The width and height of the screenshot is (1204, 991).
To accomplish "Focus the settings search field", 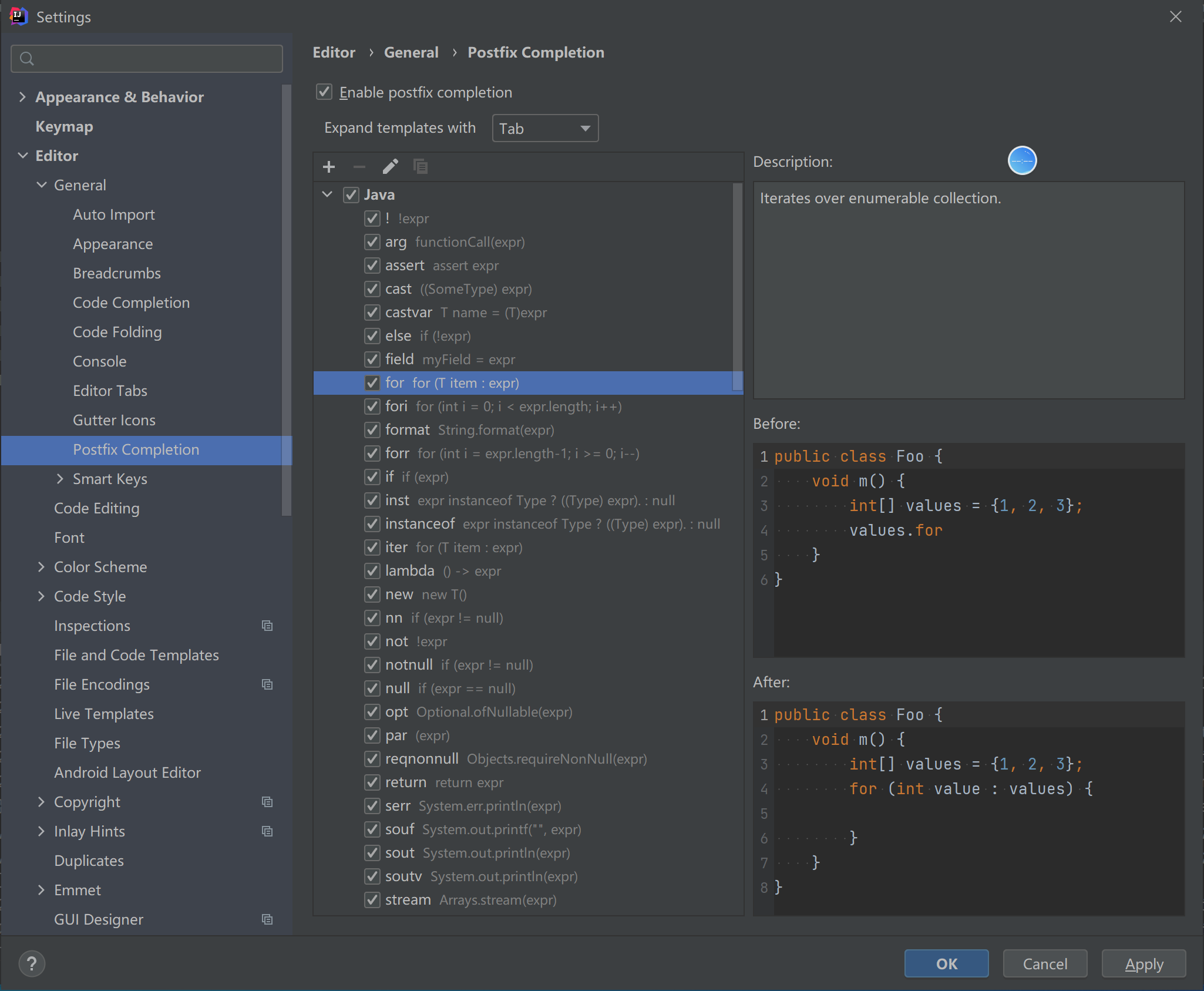I will 147,59.
